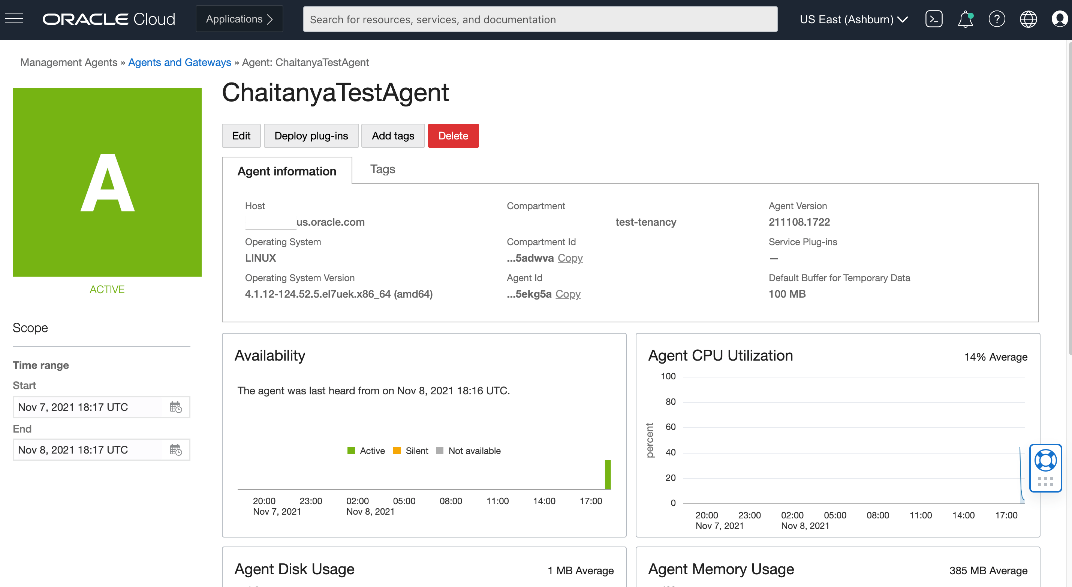This screenshot has width=1072, height=587.
Task: Open the Cloud Shell developer tools icon
Action: (x=933, y=19)
